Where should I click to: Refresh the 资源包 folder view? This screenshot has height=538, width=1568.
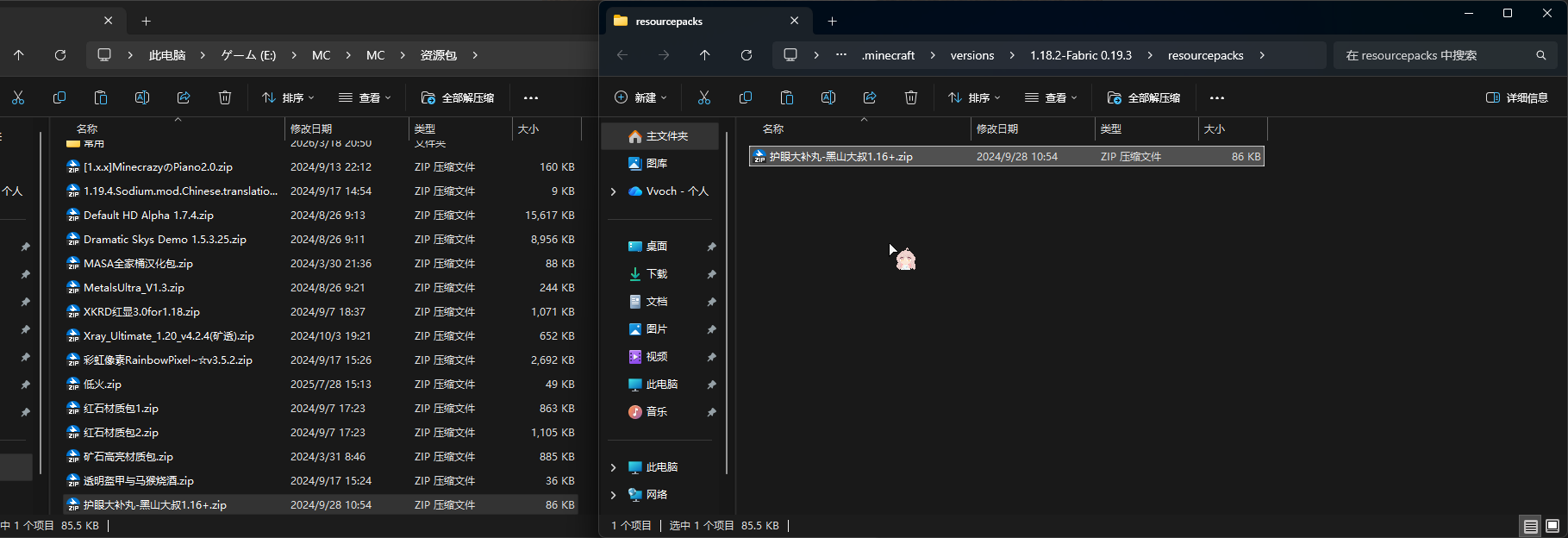click(x=60, y=55)
